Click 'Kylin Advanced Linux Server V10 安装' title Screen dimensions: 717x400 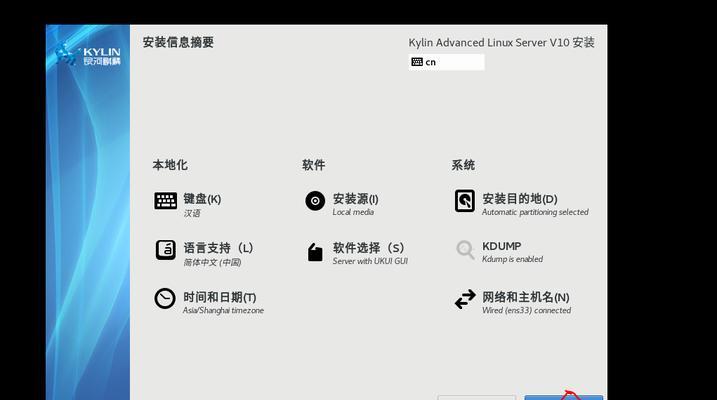501,43
